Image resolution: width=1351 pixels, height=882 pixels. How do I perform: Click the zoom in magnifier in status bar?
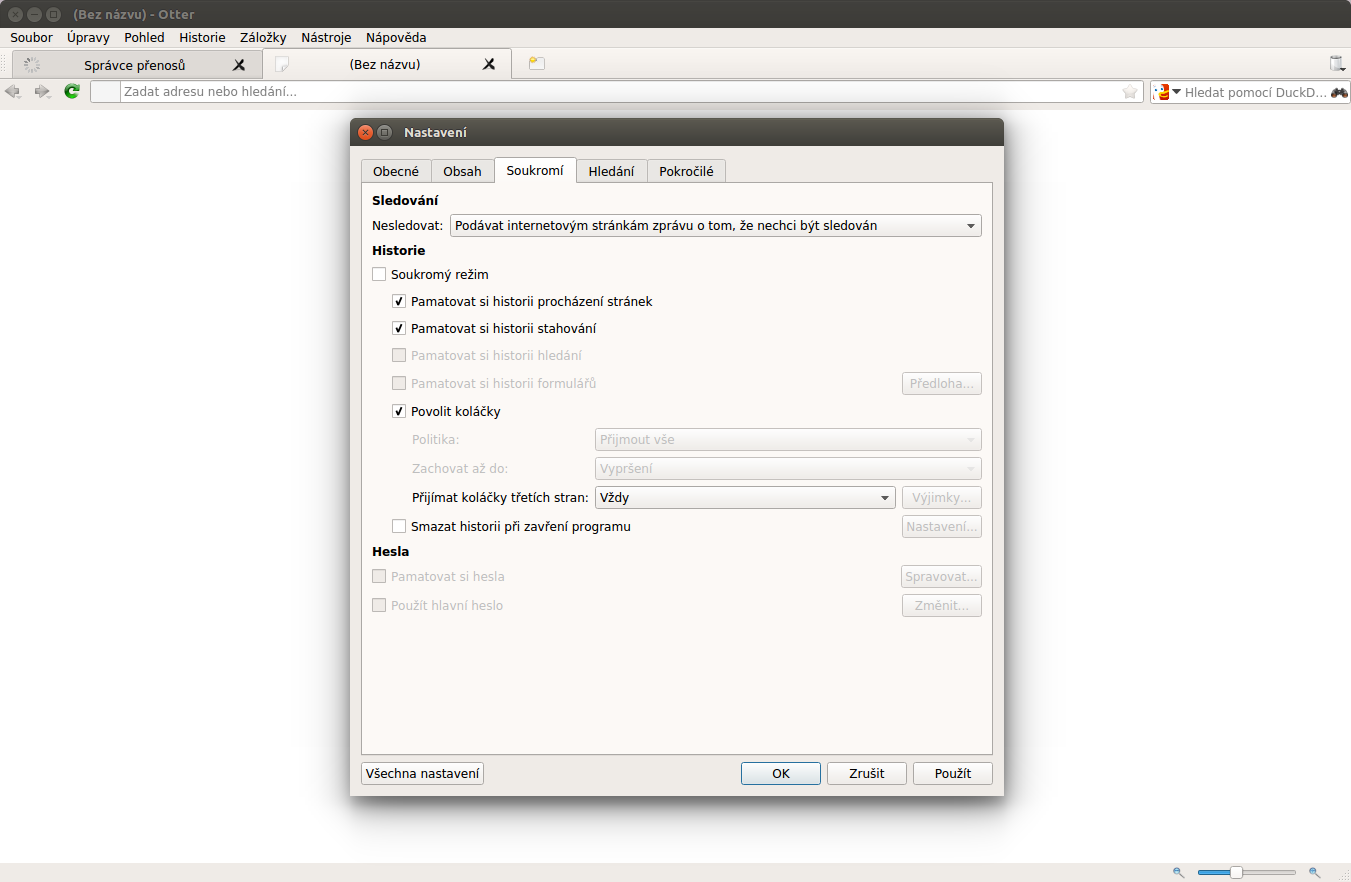[x=1315, y=872]
